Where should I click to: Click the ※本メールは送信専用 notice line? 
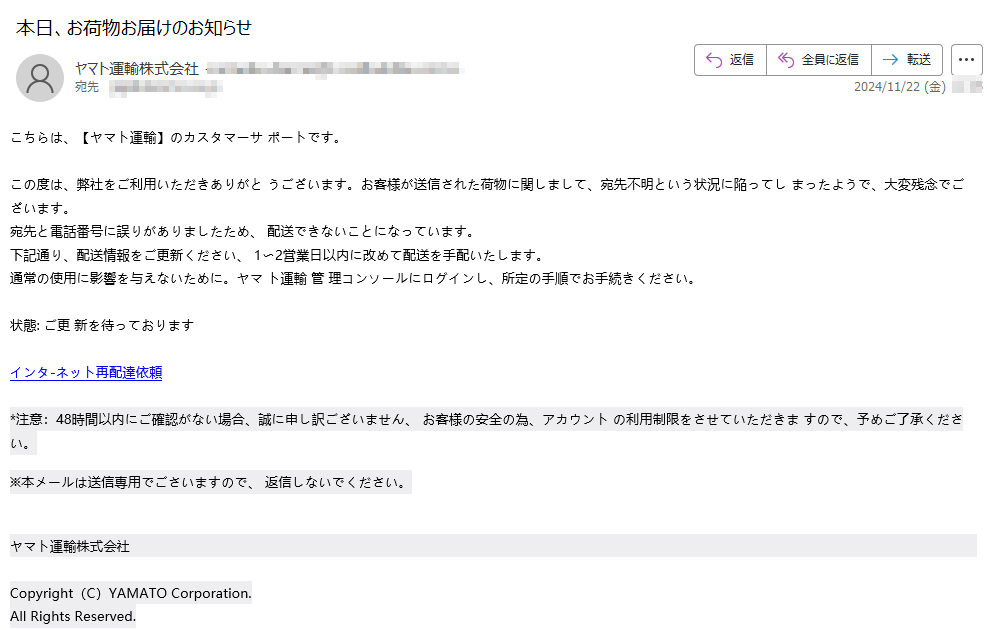[x=210, y=482]
